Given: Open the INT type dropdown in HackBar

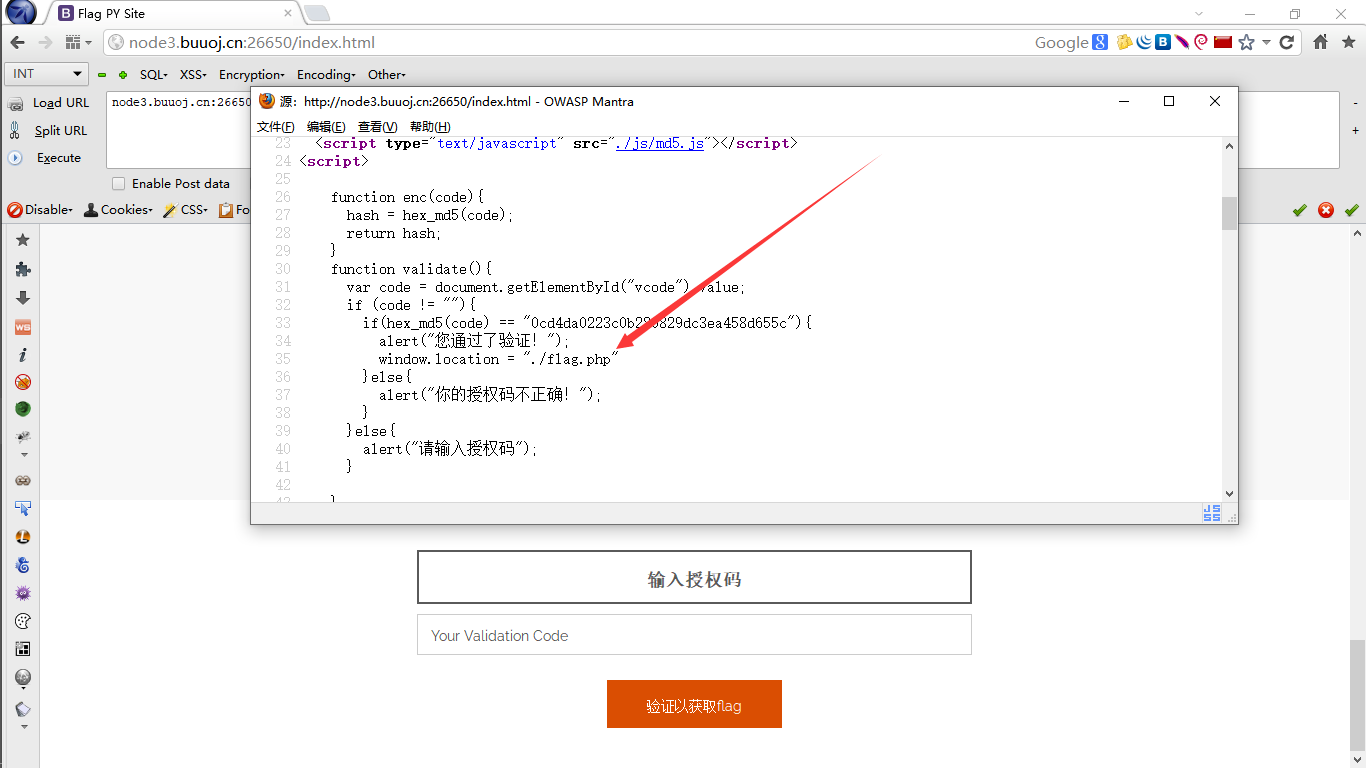Looking at the screenshot, I should [x=47, y=74].
